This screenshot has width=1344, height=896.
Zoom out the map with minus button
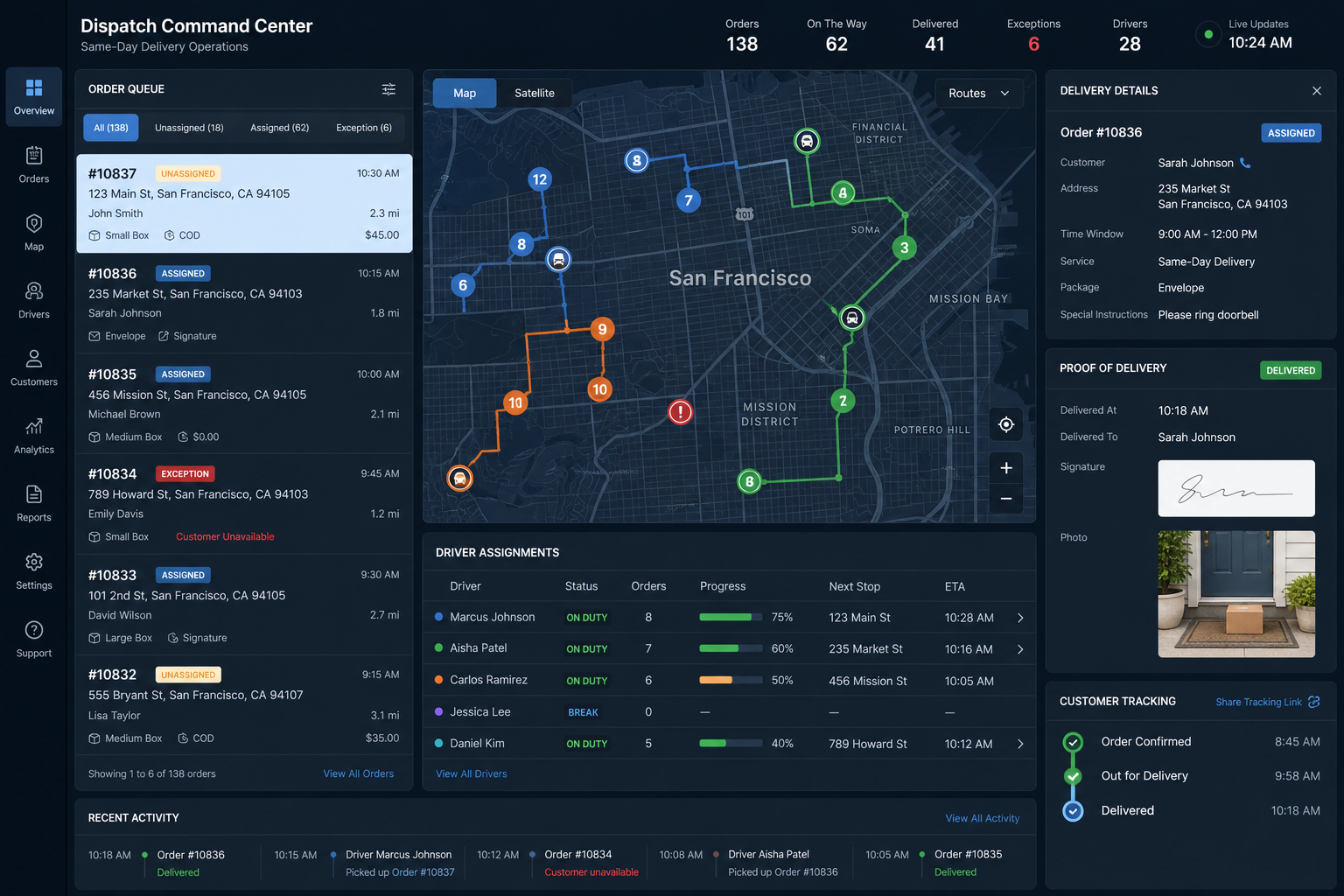click(x=1006, y=499)
